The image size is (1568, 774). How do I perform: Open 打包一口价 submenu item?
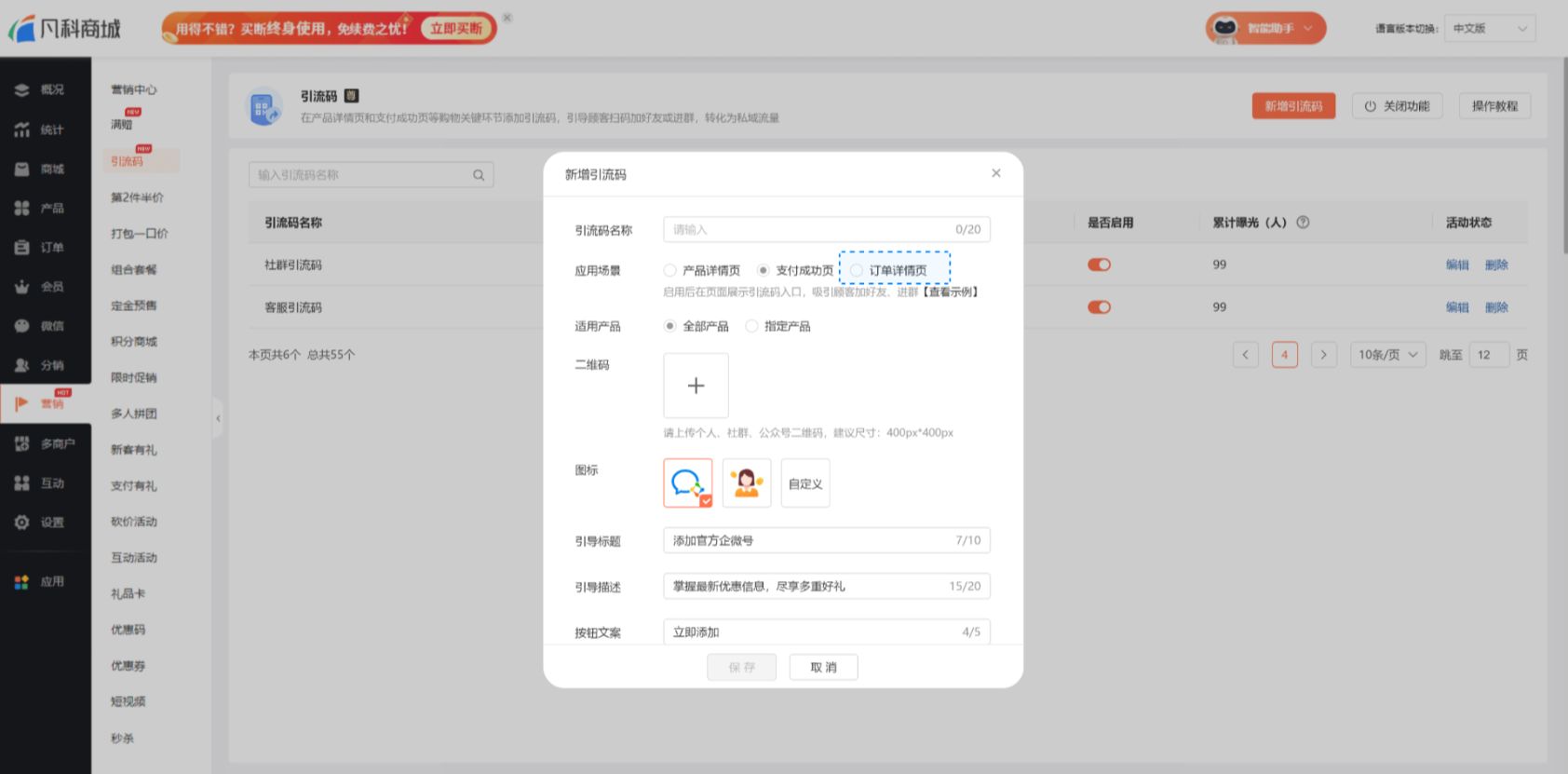(x=140, y=234)
